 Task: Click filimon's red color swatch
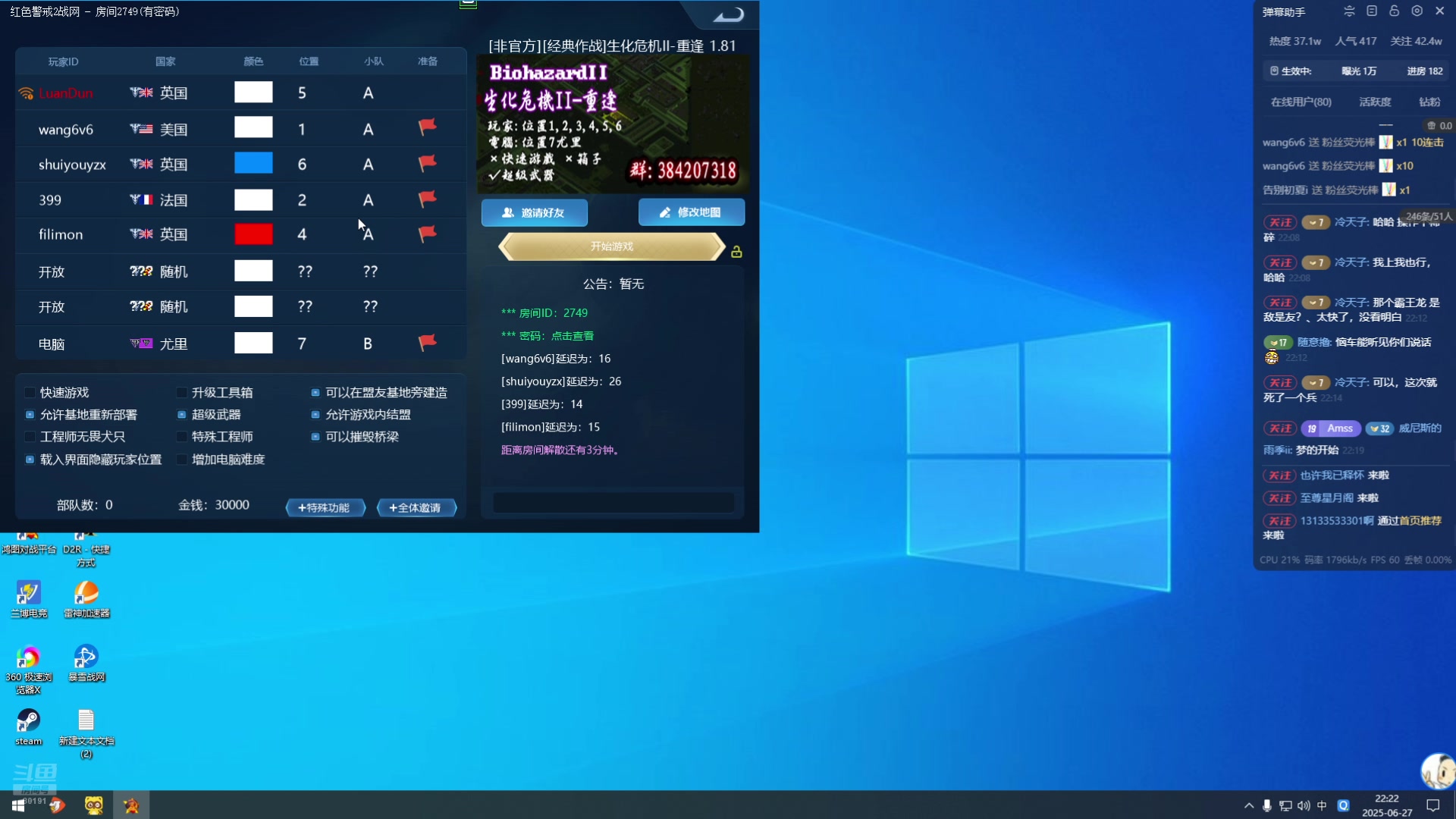tap(253, 234)
